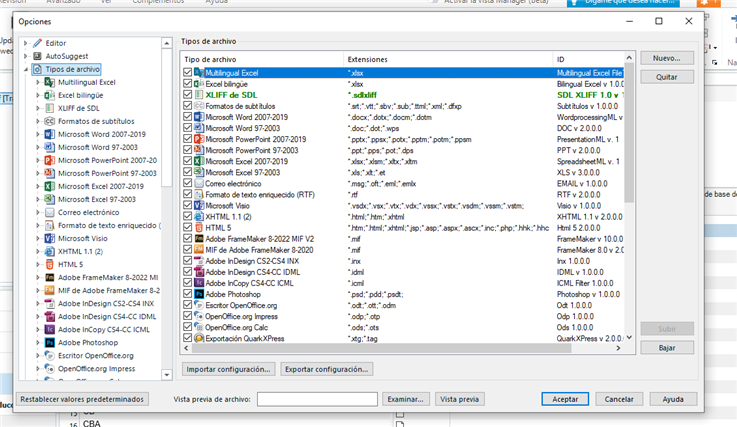Click Adobe InCopy CS4-CC ICML icon in tree

tap(50, 330)
